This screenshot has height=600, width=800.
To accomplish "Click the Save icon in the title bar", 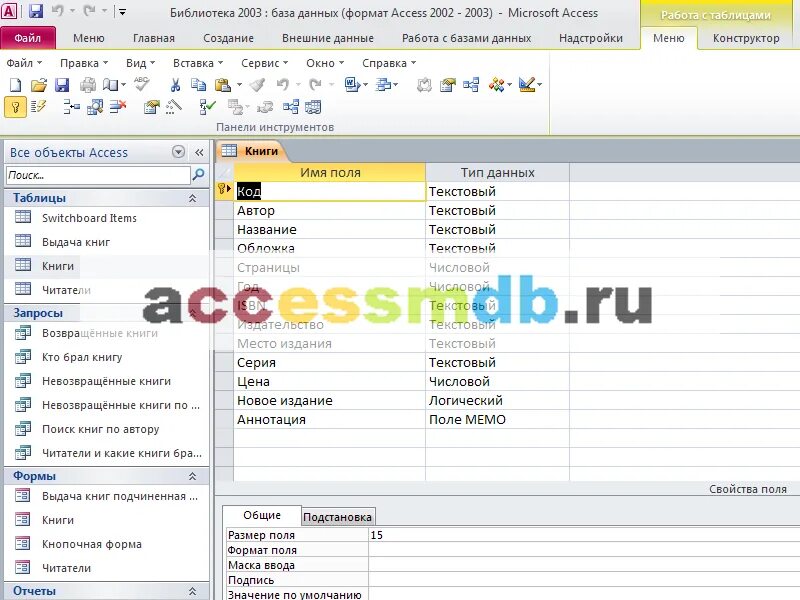I will (x=36, y=11).
